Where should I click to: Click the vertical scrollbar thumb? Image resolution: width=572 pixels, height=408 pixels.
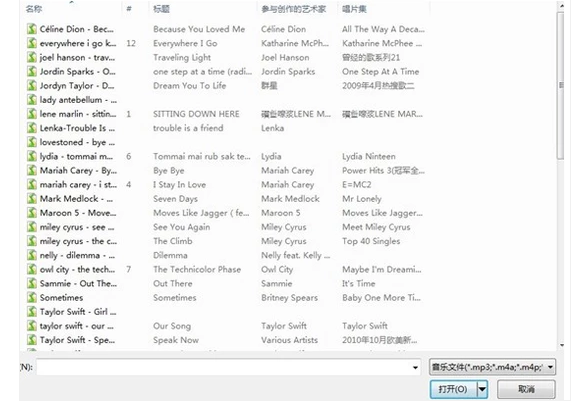[561, 85]
